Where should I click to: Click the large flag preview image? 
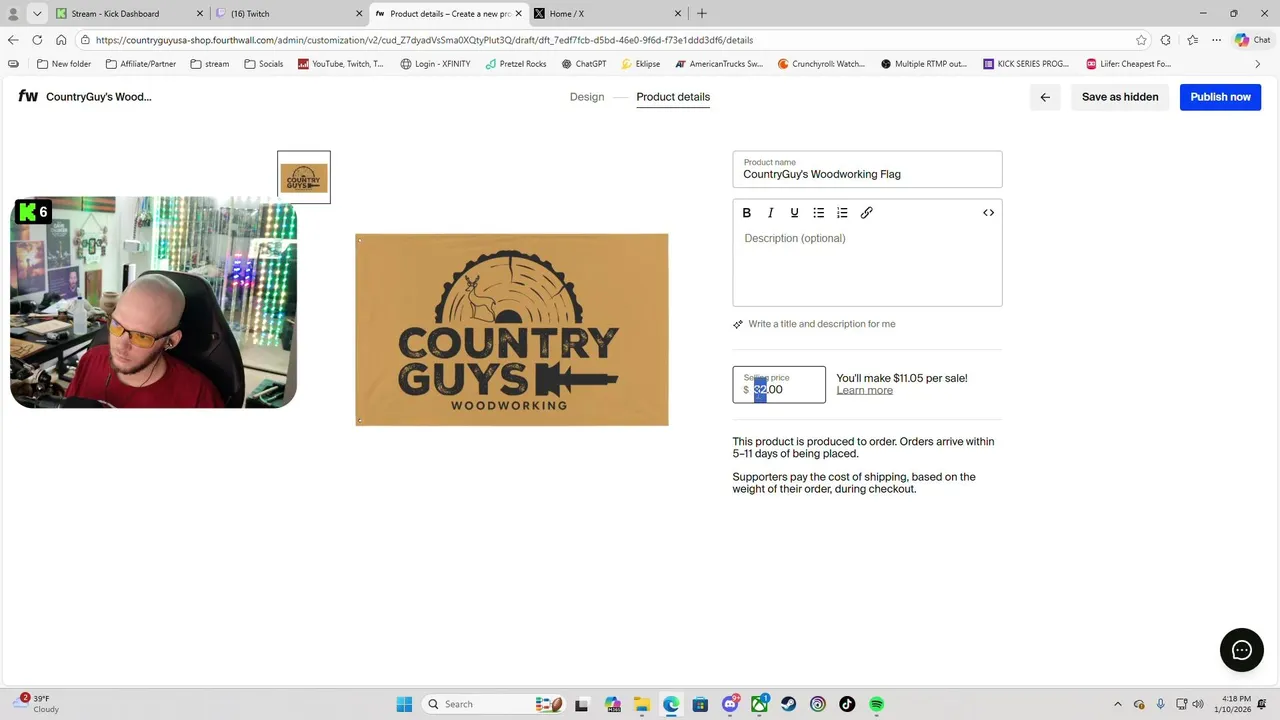point(512,330)
